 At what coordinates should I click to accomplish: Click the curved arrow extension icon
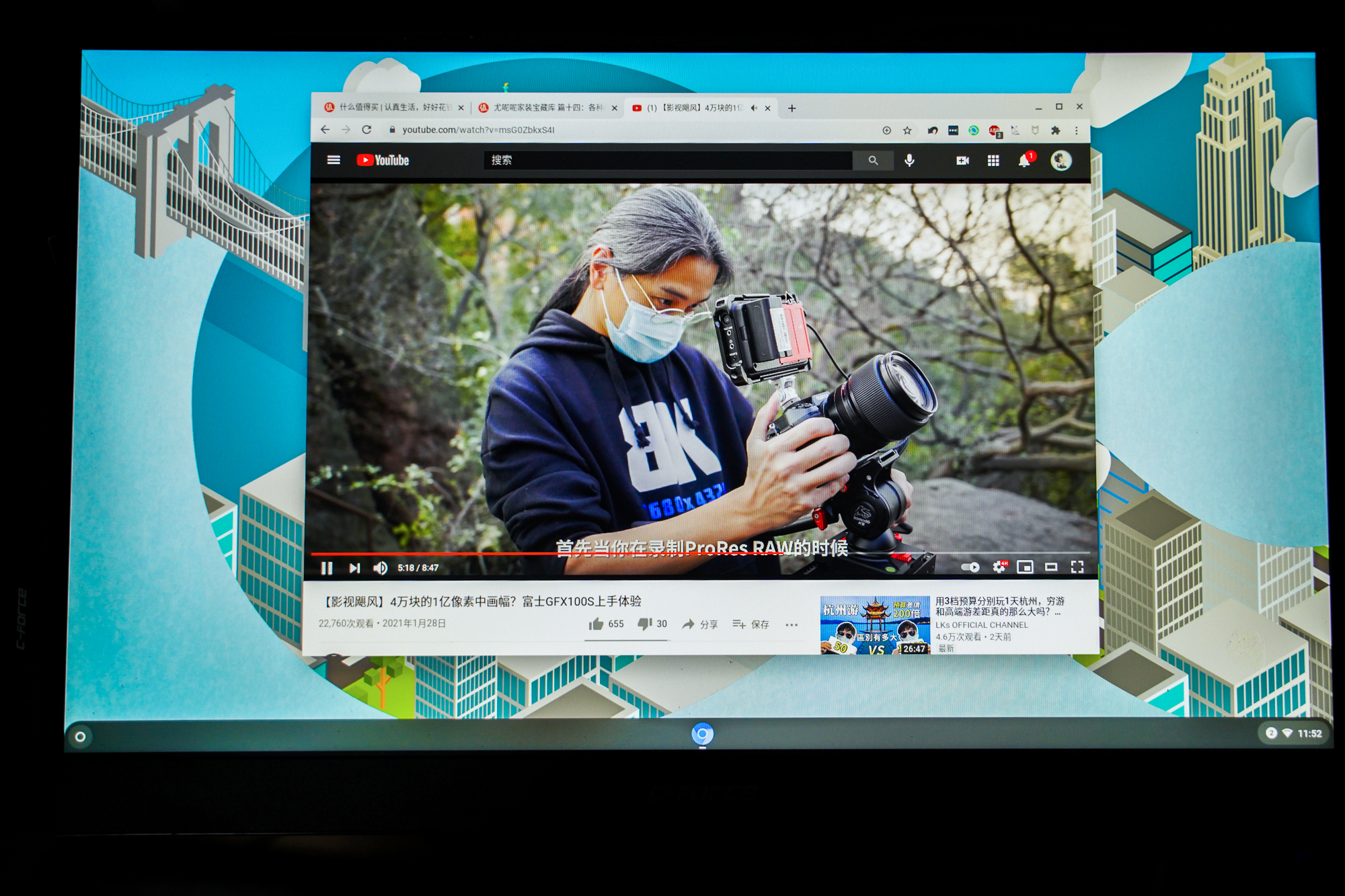[x=933, y=130]
